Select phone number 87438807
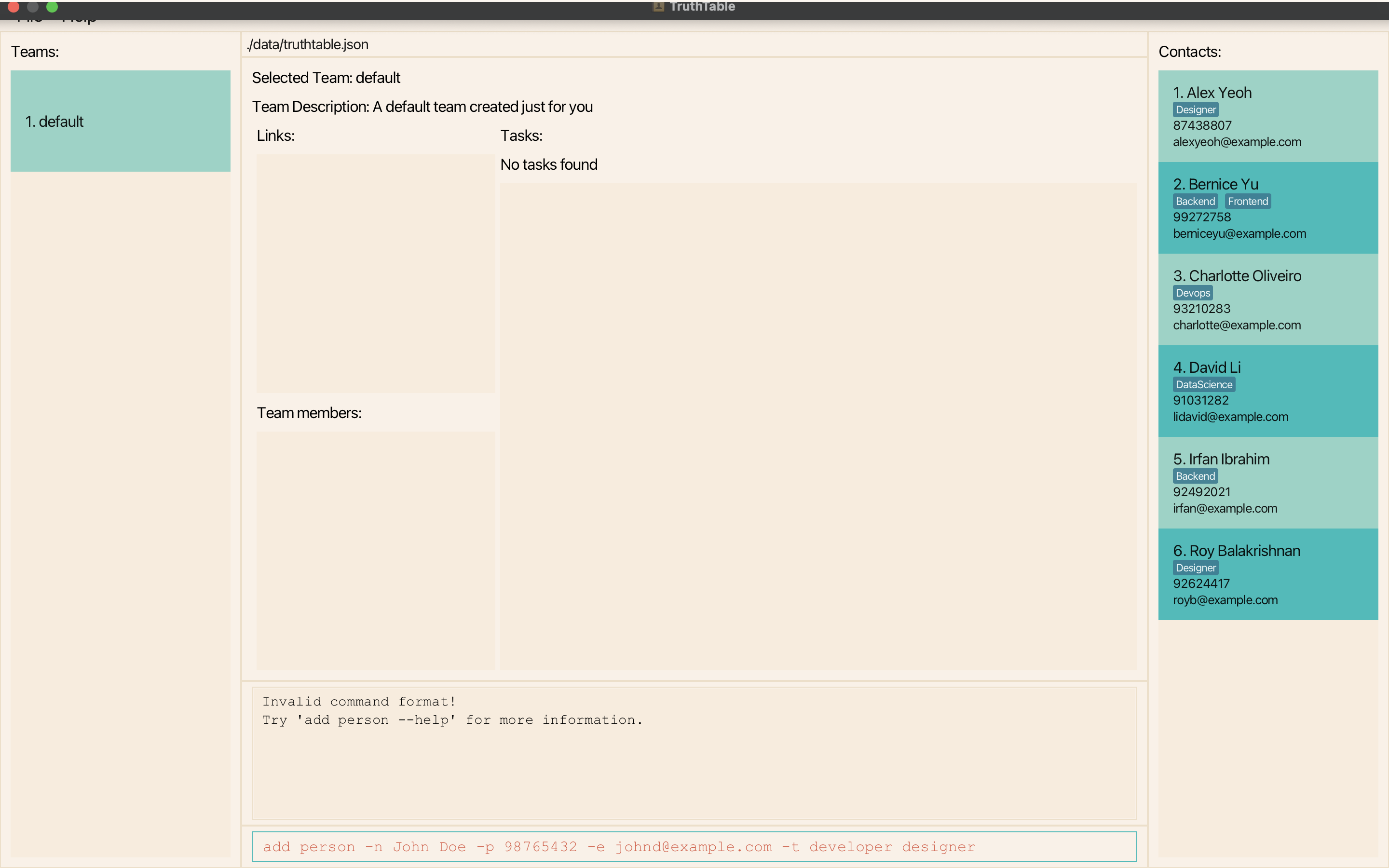This screenshot has width=1389, height=868. coord(1202,125)
